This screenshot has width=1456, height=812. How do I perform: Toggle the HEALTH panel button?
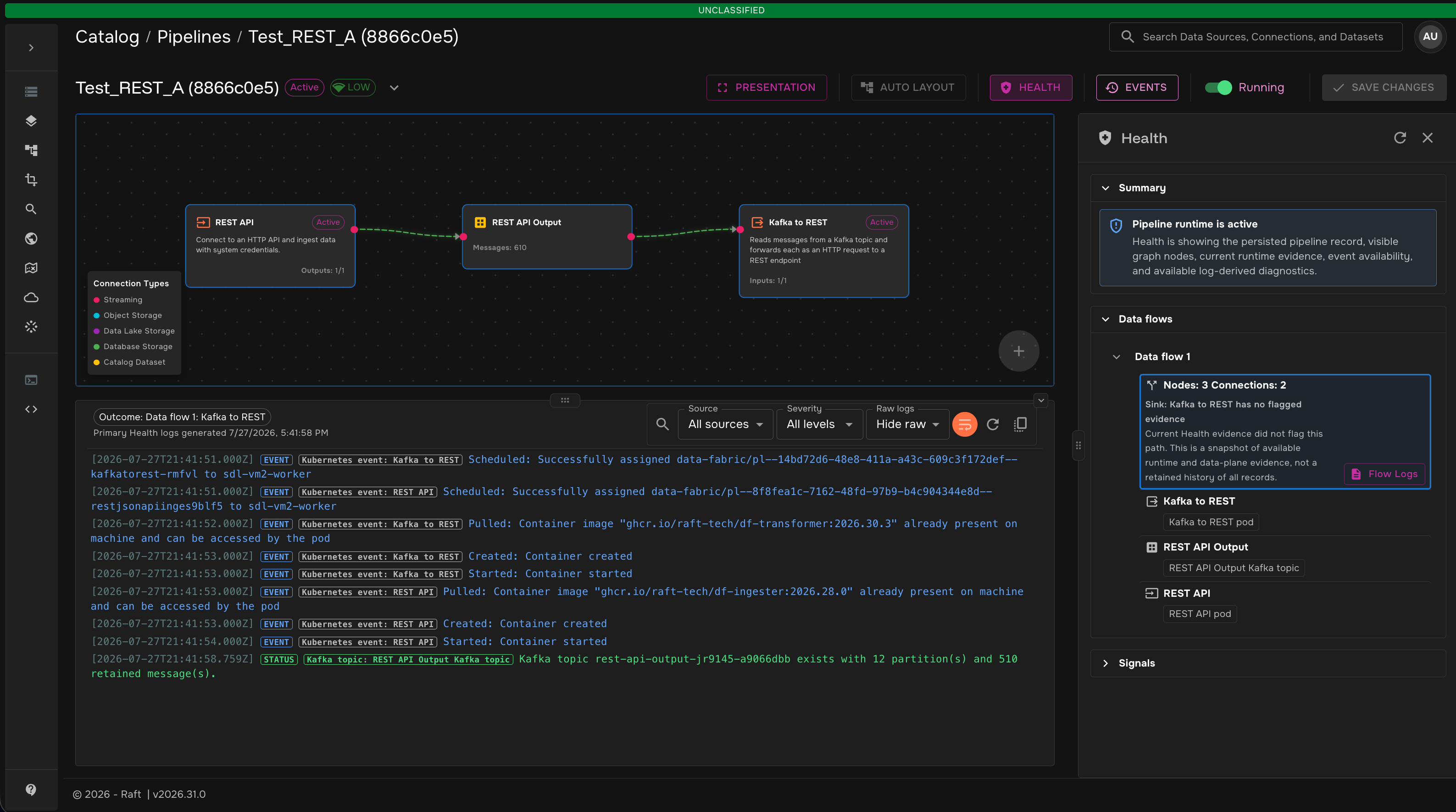(x=1031, y=88)
